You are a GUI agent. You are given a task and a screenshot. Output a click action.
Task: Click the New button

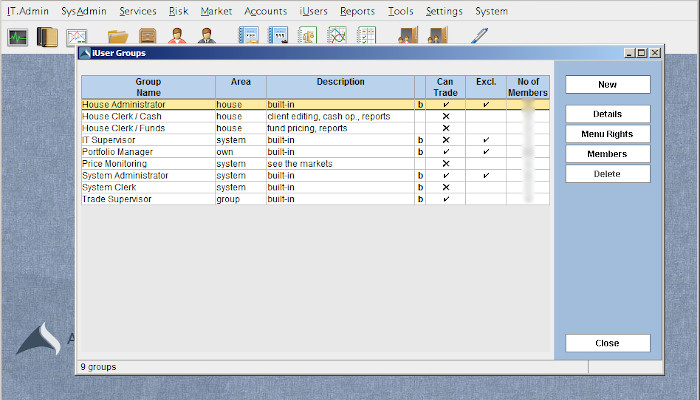click(607, 85)
